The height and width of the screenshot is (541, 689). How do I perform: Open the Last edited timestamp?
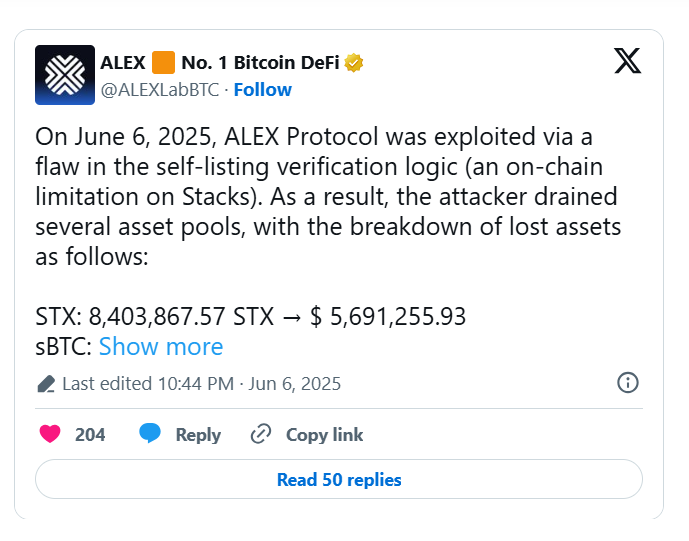(201, 384)
